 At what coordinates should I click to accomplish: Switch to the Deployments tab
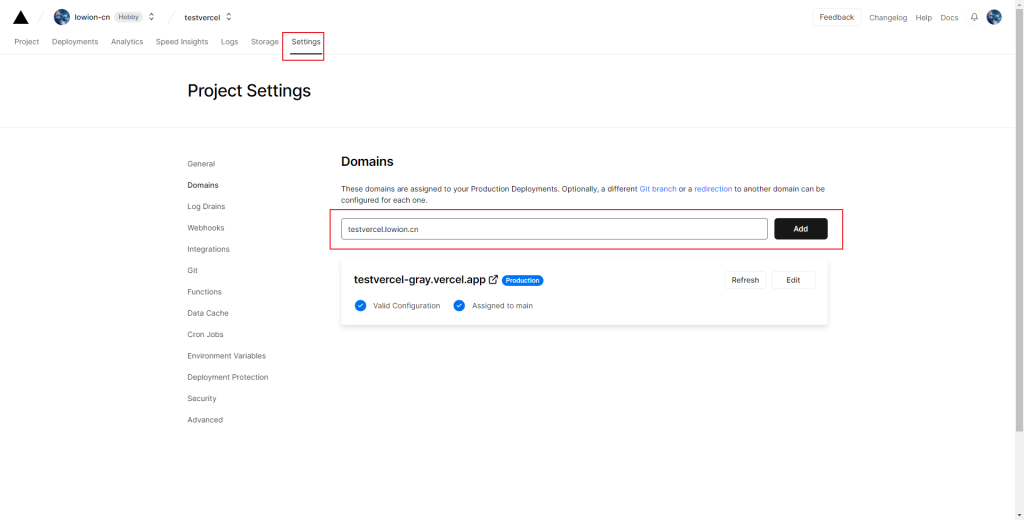click(x=75, y=42)
